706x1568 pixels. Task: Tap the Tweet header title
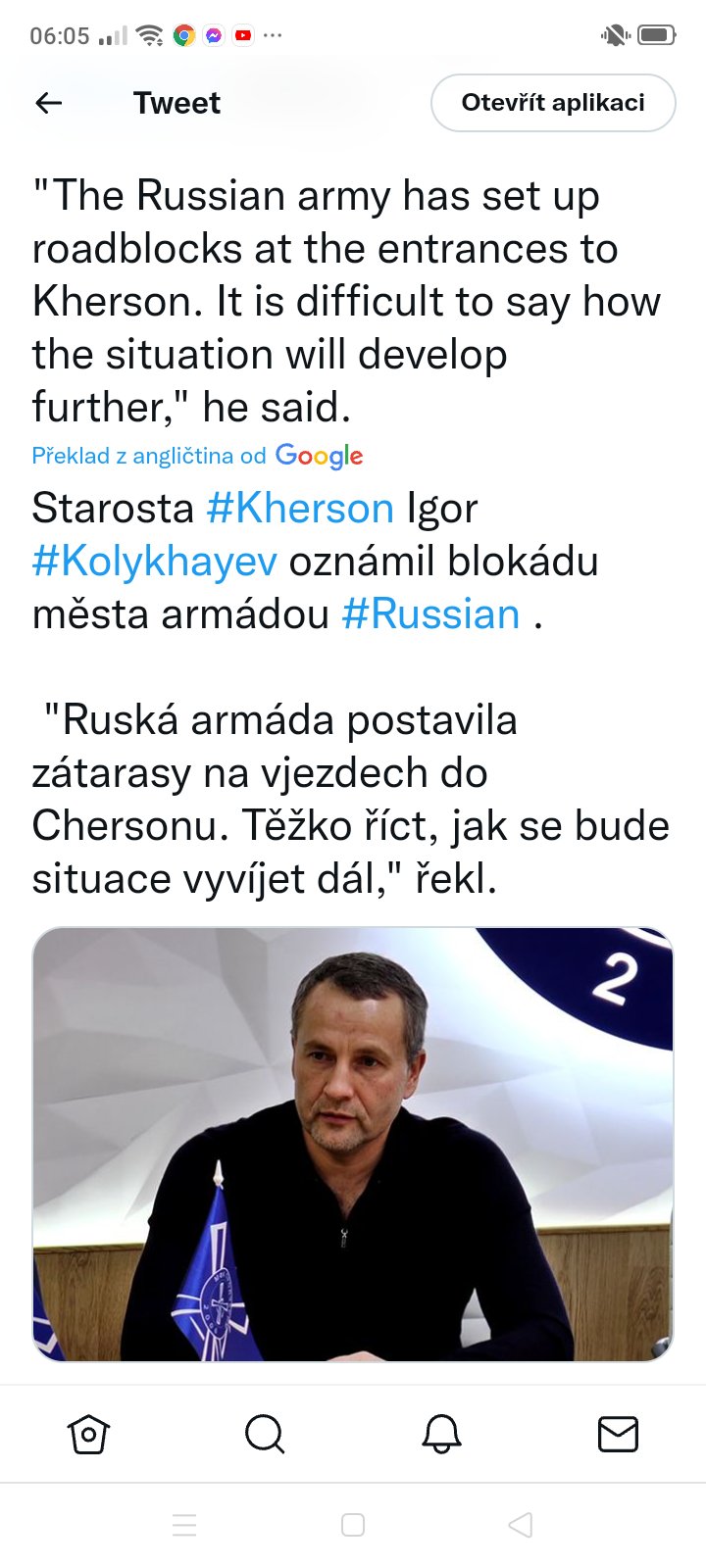176,103
